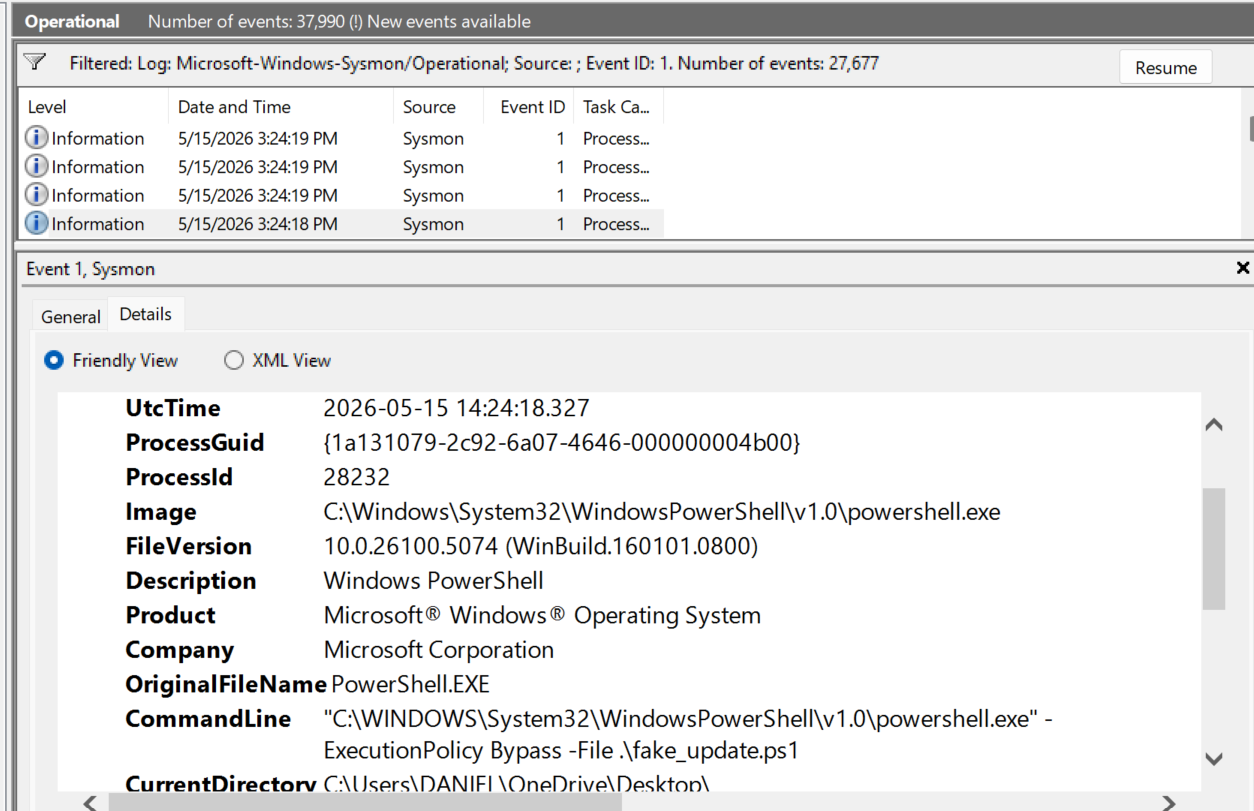Click horizontal scrollbar left arrow

point(89,802)
